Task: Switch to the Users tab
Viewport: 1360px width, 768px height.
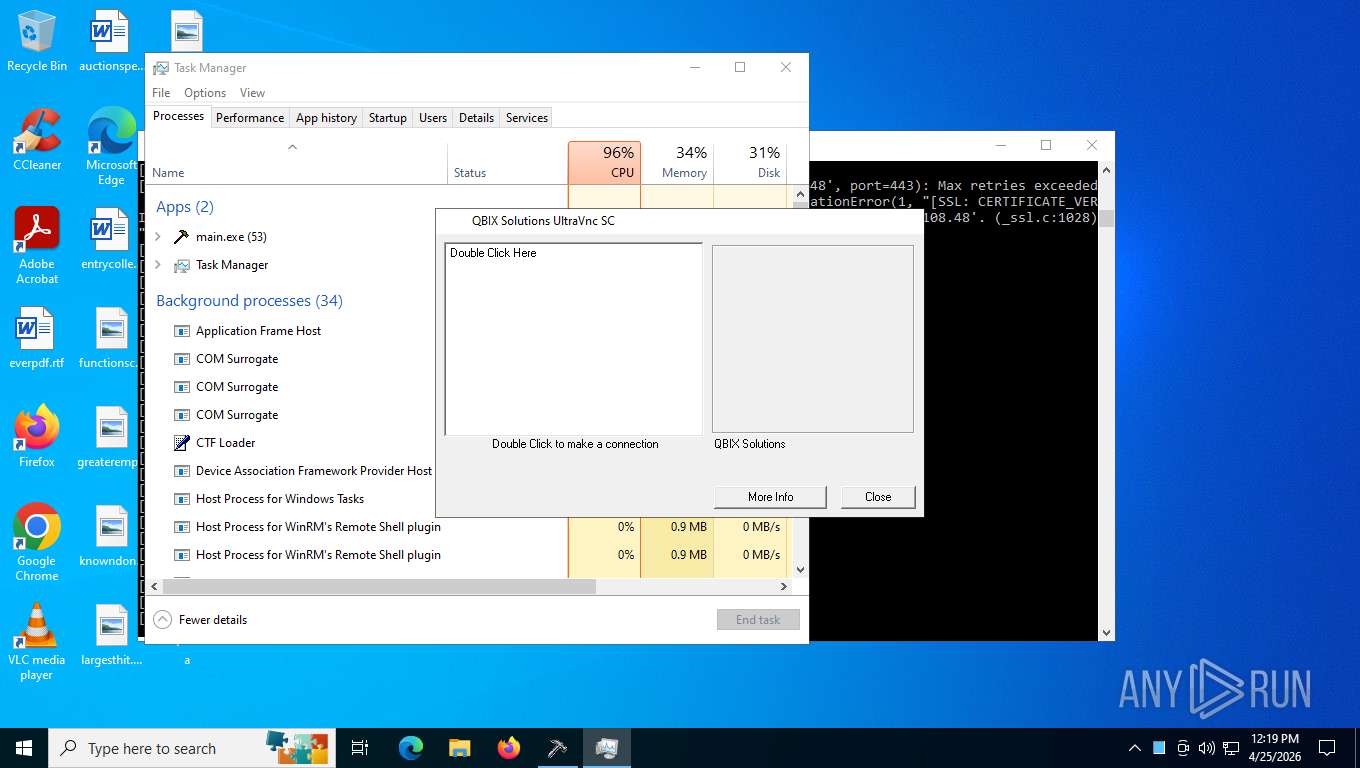Action: pyautogui.click(x=433, y=118)
